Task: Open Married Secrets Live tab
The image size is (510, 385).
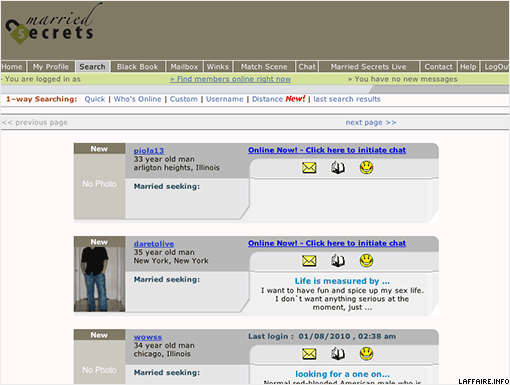Action: point(369,67)
